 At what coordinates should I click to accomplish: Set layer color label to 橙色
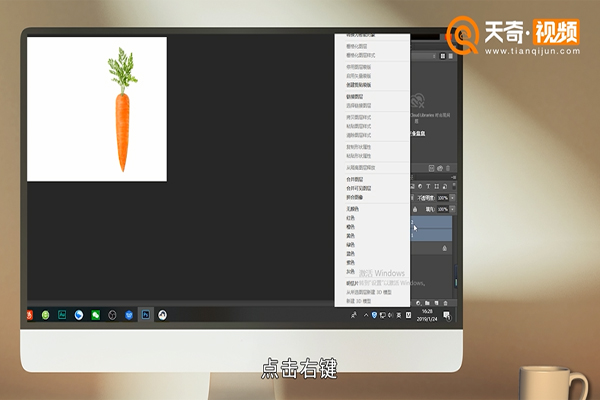351,227
